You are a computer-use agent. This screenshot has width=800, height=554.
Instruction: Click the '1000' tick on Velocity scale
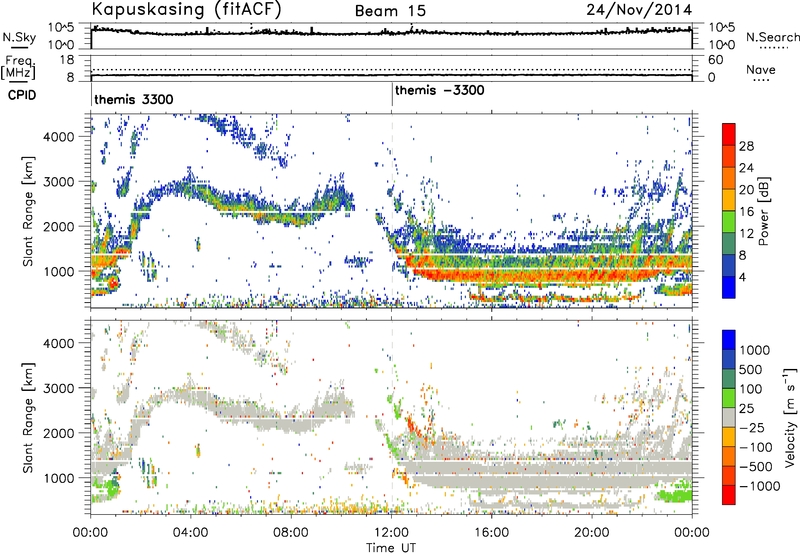click(x=755, y=350)
